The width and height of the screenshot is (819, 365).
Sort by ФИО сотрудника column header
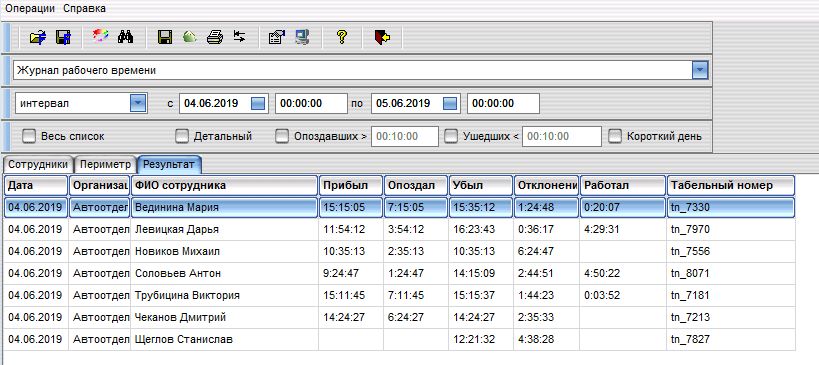pyautogui.click(x=225, y=185)
